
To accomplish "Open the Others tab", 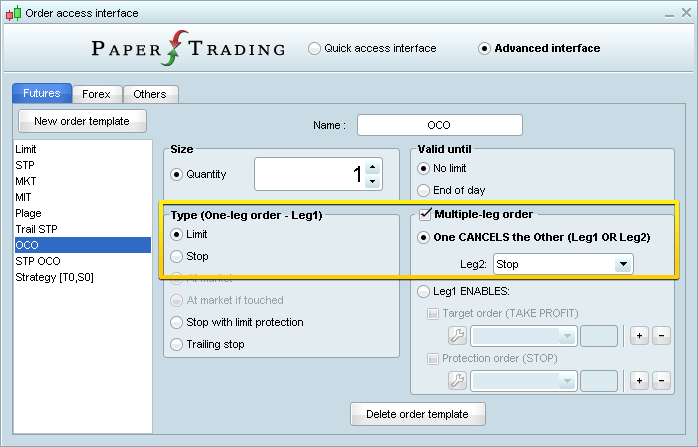I will (x=150, y=94).
